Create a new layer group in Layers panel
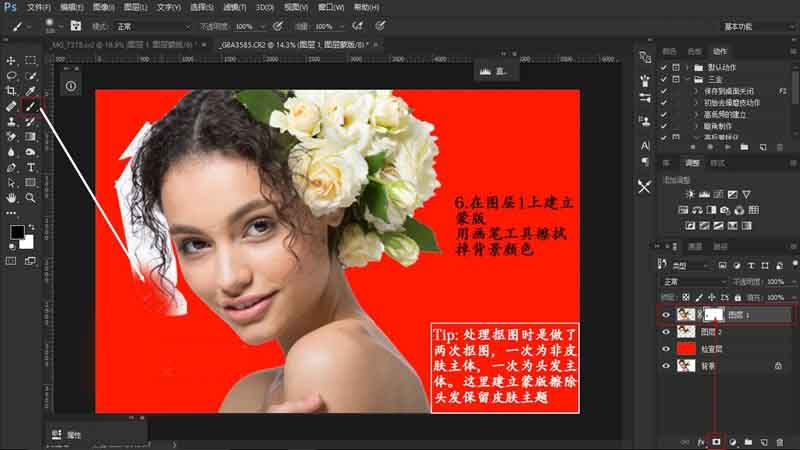This screenshot has height=450, width=800. coord(748,442)
